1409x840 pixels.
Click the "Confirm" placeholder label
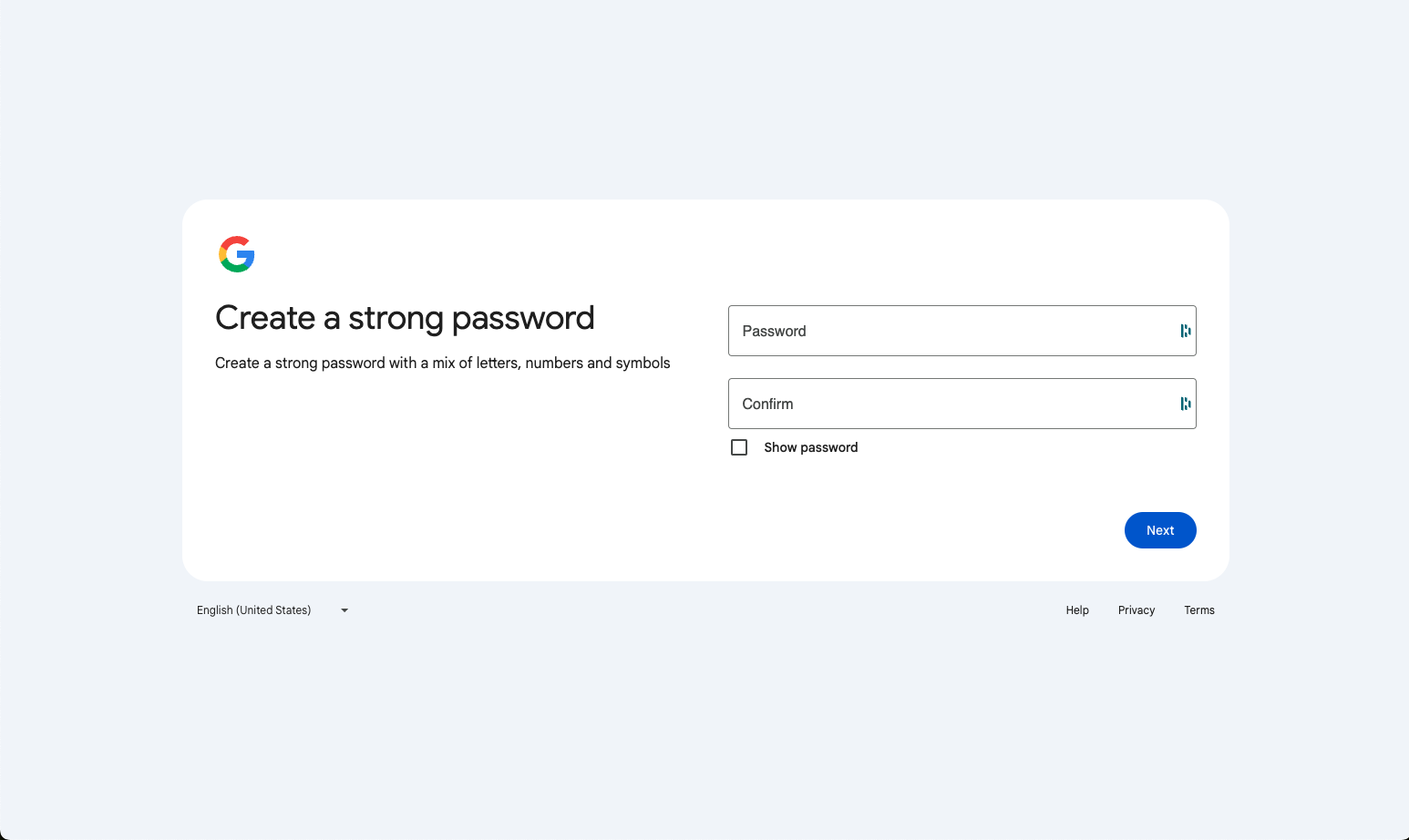click(767, 405)
